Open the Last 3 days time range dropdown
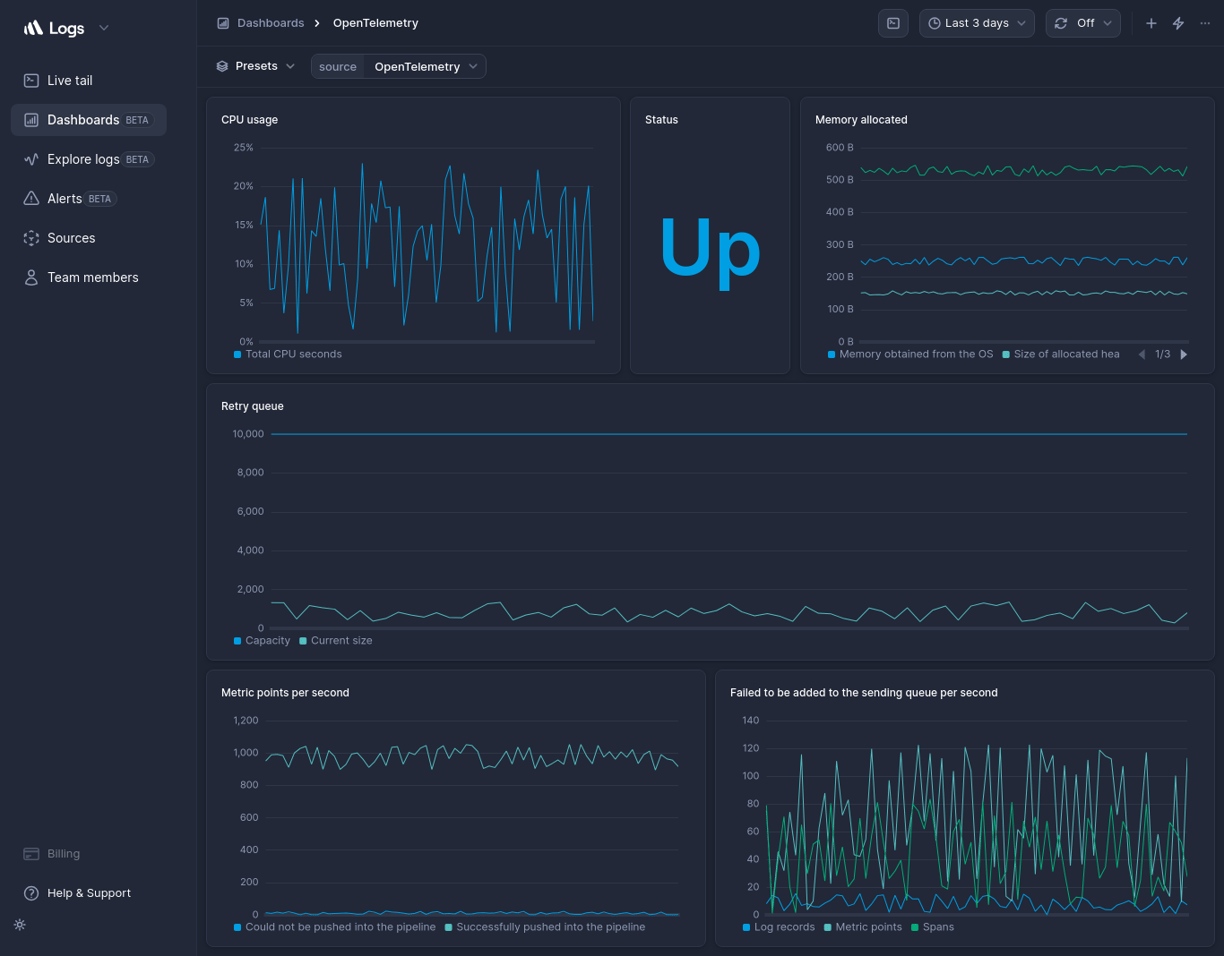 tap(977, 23)
